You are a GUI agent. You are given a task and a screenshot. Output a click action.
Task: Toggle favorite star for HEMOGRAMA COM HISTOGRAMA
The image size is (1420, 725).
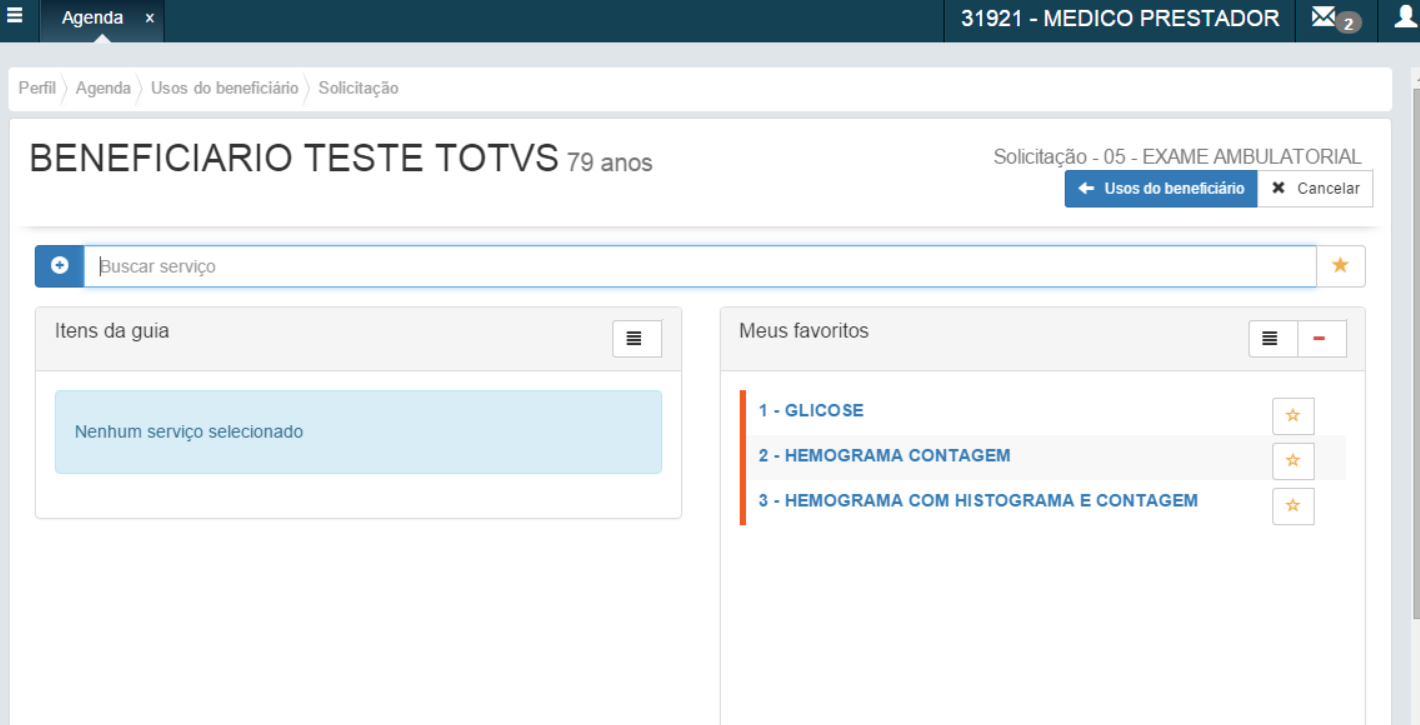click(1292, 506)
